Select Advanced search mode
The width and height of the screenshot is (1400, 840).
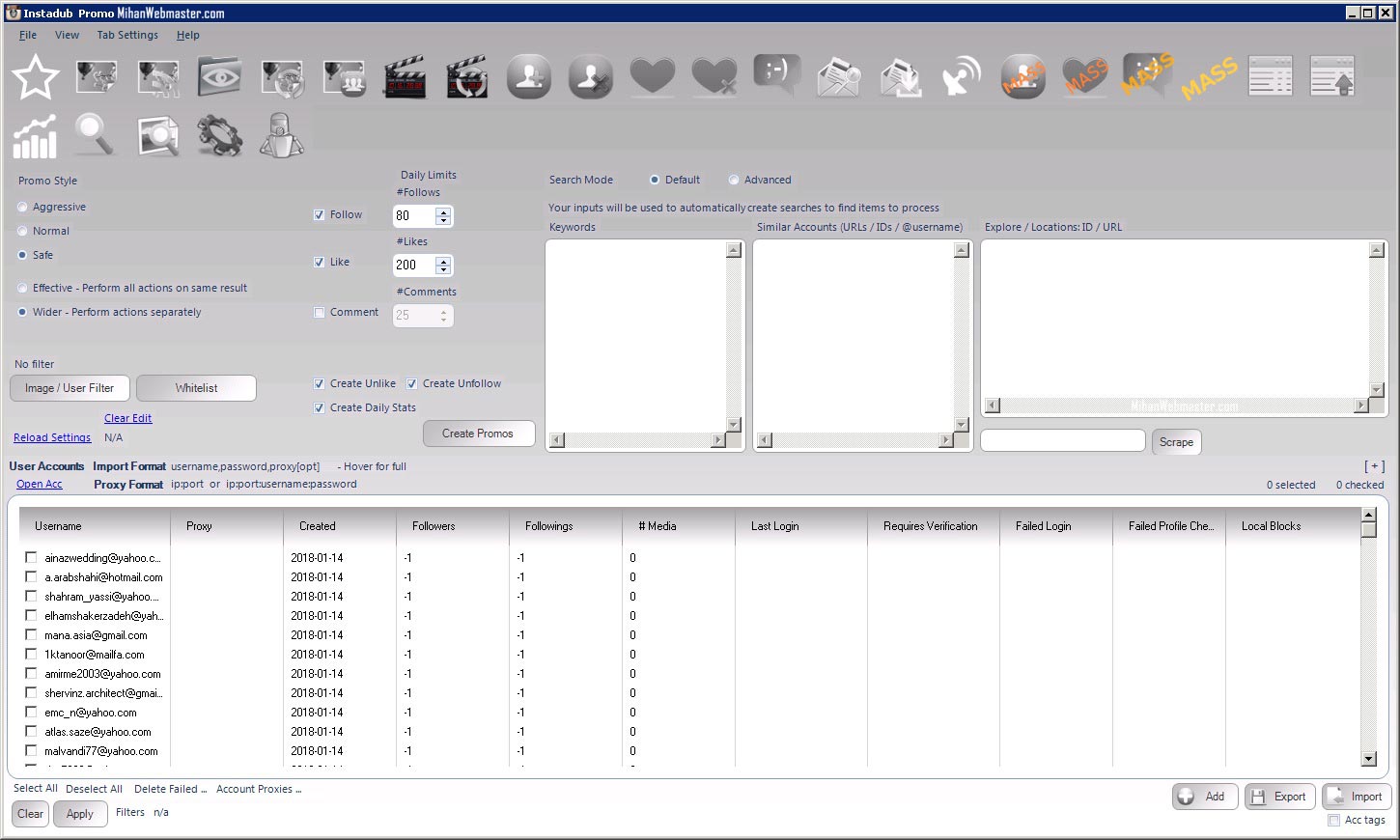click(734, 180)
